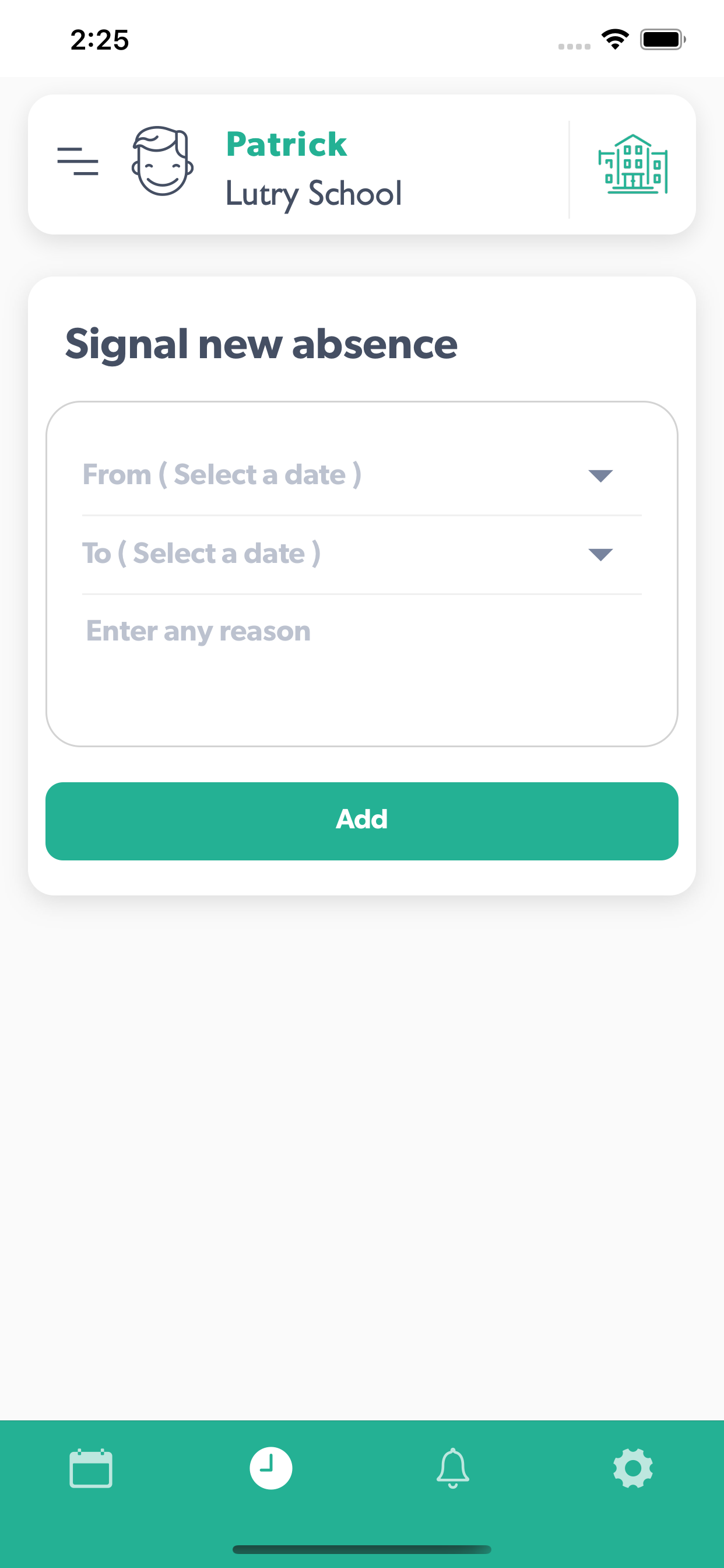This screenshot has height=1568, width=724.
Task: Tap the home indicator bar
Action: (361, 1549)
